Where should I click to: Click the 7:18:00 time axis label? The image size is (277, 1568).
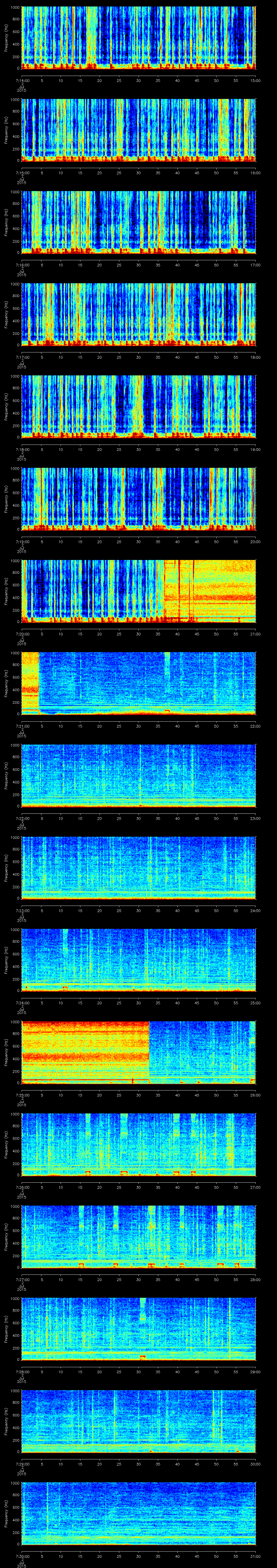[22, 449]
